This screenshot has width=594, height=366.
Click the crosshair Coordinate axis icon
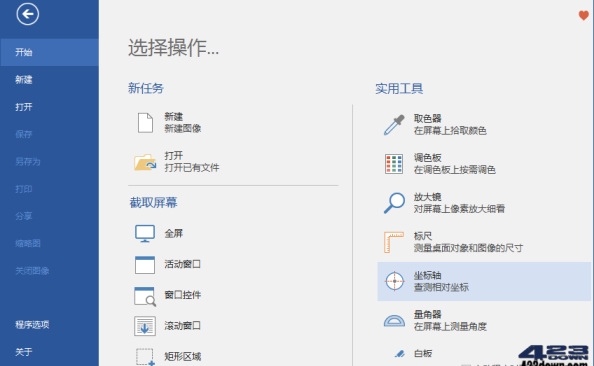(x=394, y=282)
